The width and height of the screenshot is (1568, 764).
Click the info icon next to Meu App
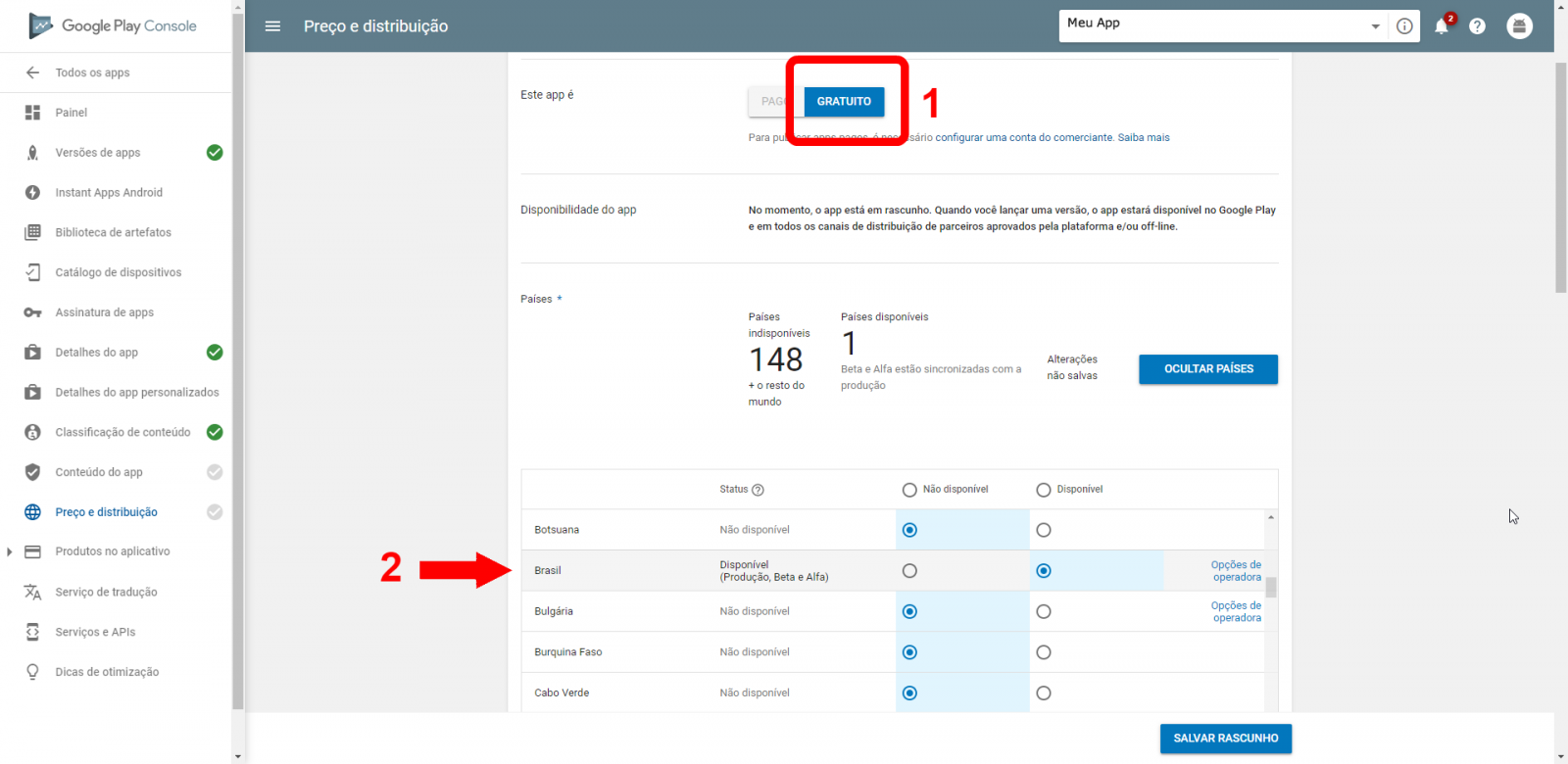click(1404, 26)
